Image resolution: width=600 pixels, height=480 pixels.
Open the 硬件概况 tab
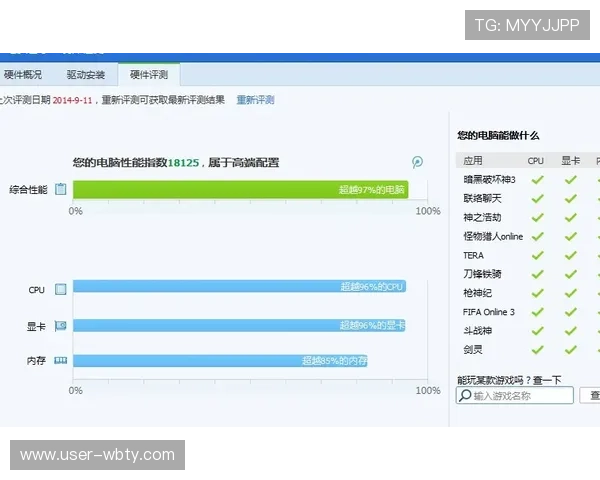(x=22, y=74)
